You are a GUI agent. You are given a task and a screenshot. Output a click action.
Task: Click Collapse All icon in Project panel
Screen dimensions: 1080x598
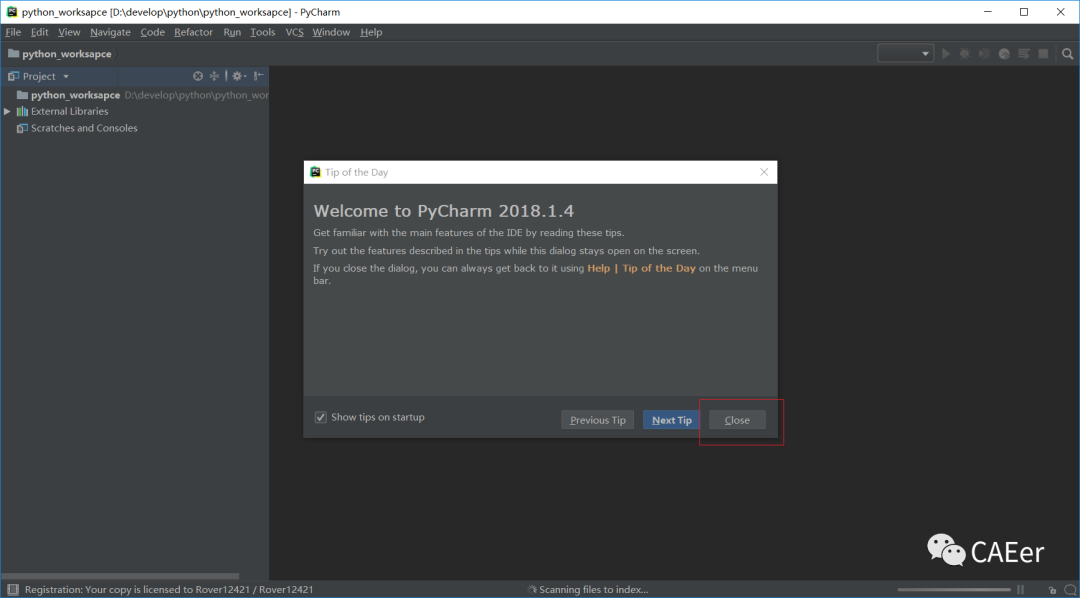(x=214, y=76)
